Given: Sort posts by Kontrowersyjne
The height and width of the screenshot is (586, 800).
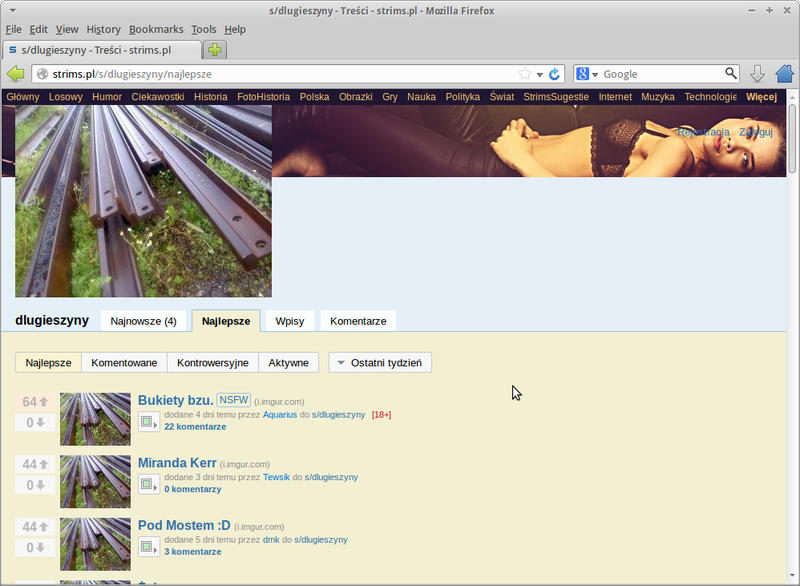Looking at the screenshot, I should pyautogui.click(x=213, y=363).
